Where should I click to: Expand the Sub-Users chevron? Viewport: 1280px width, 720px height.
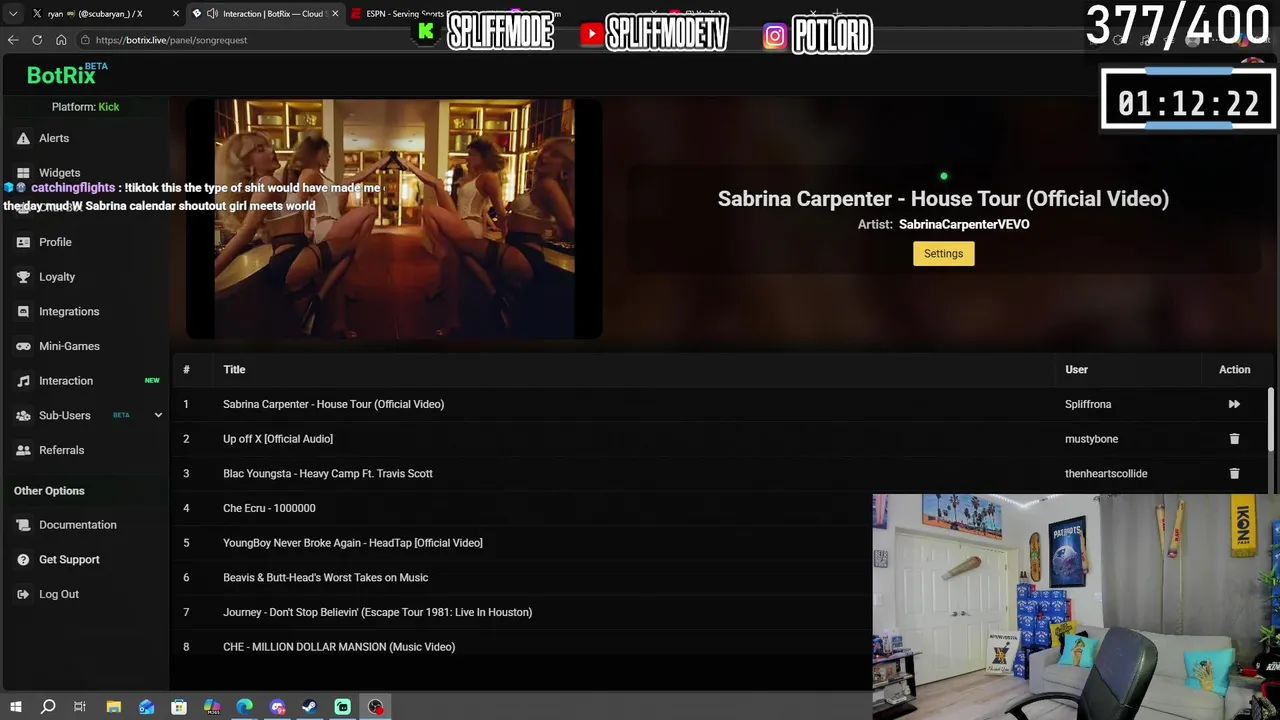(x=158, y=415)
